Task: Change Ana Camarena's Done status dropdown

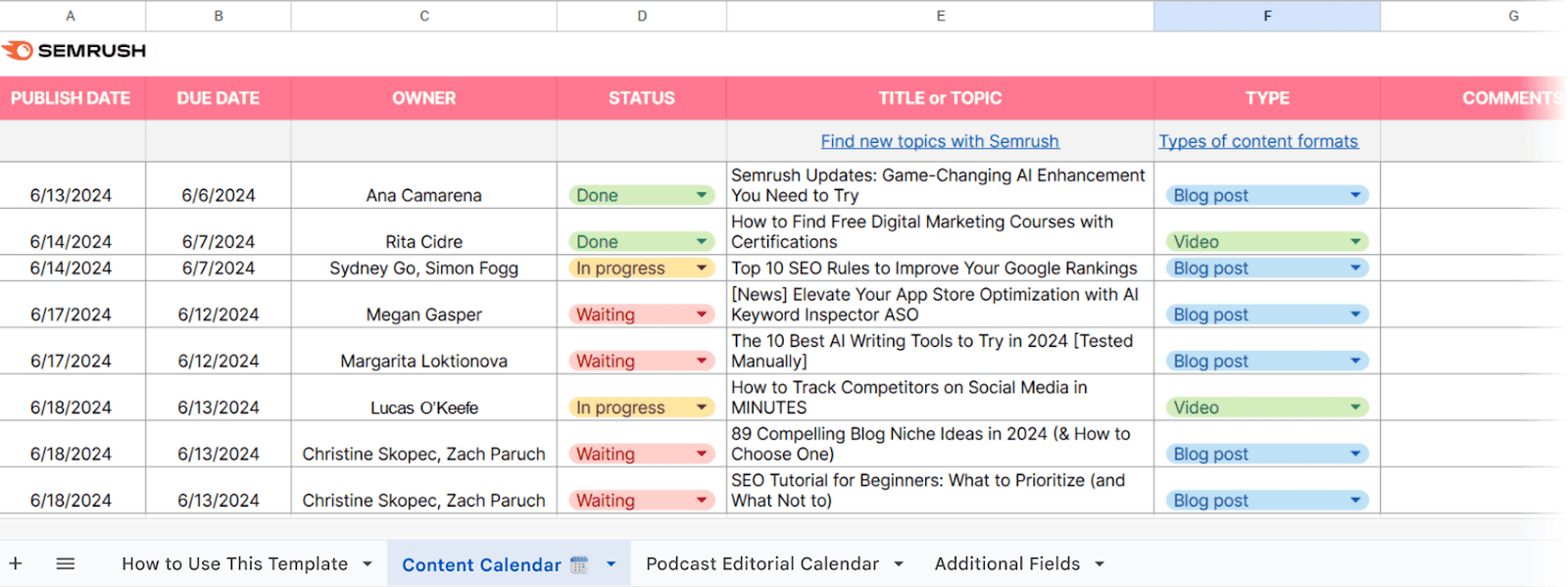Action: 702,195
